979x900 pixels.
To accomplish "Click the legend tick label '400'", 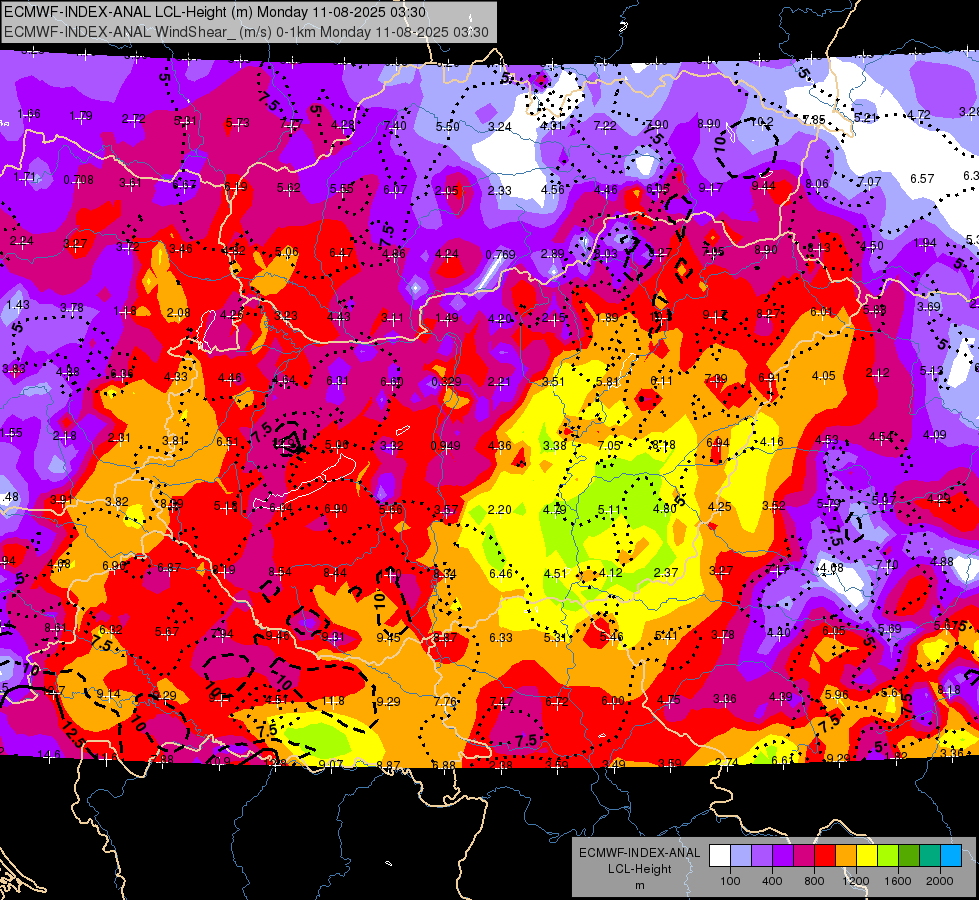I will (772, 881).
